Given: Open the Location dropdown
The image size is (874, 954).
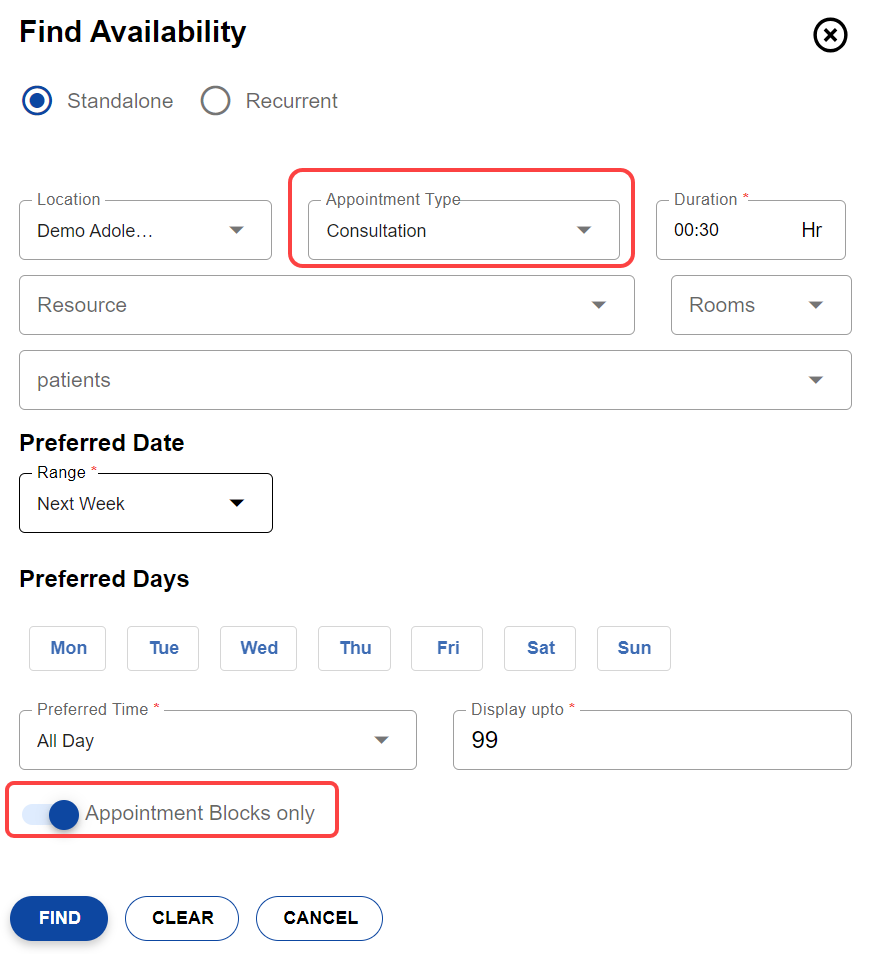Looking at the screenshot, I should [145, 230].
